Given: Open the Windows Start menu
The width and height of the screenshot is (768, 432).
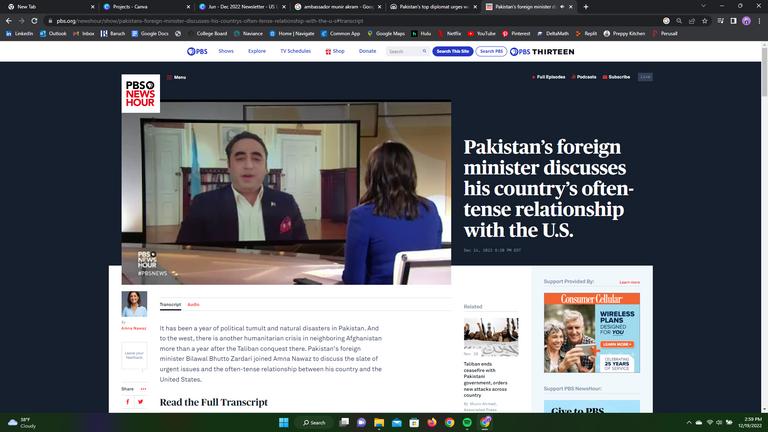Looking at the screenshot, I should pyautogui.click(x=284, y=422).
